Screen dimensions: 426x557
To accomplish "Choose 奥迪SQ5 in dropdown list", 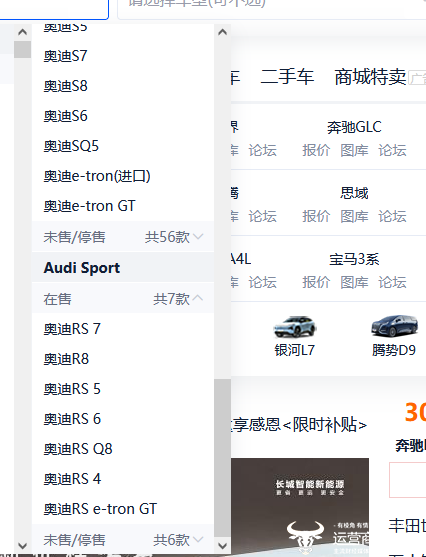I will [123, 146].
